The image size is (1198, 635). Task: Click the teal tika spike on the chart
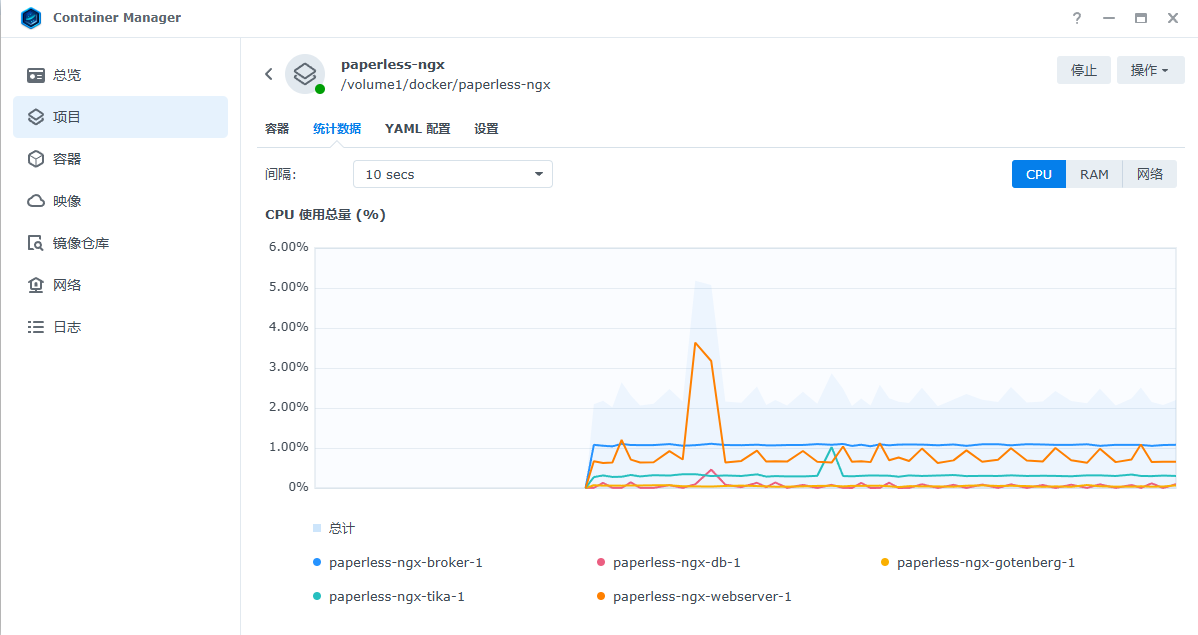point(831,449)
